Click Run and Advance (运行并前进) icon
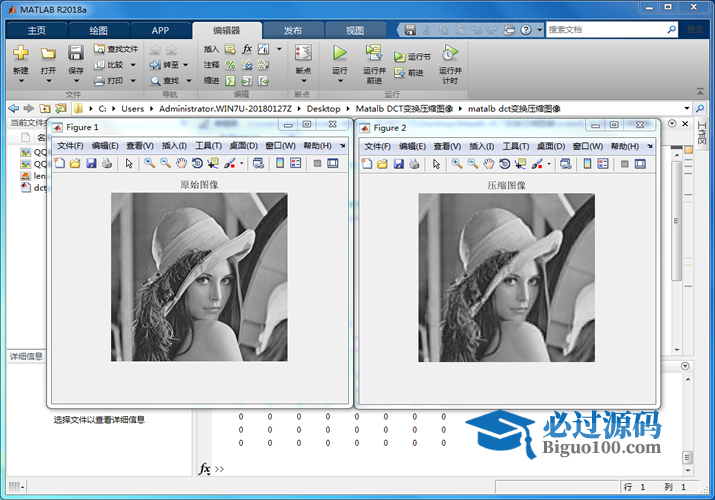Image resolution: width=715 pixels, height=500 pixels. point(374,53)
